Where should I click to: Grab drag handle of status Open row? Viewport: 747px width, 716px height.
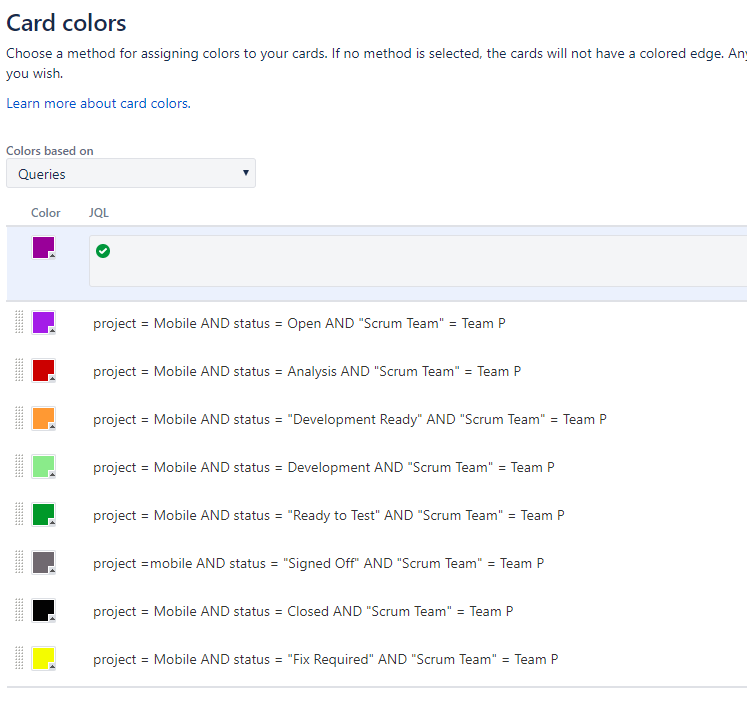[19, 322]
